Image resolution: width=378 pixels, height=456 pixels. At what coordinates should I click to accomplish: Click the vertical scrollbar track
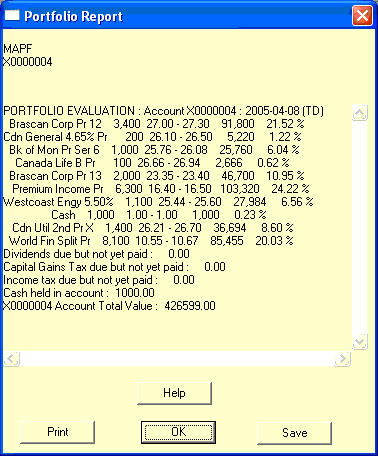[x=360, y=227]
